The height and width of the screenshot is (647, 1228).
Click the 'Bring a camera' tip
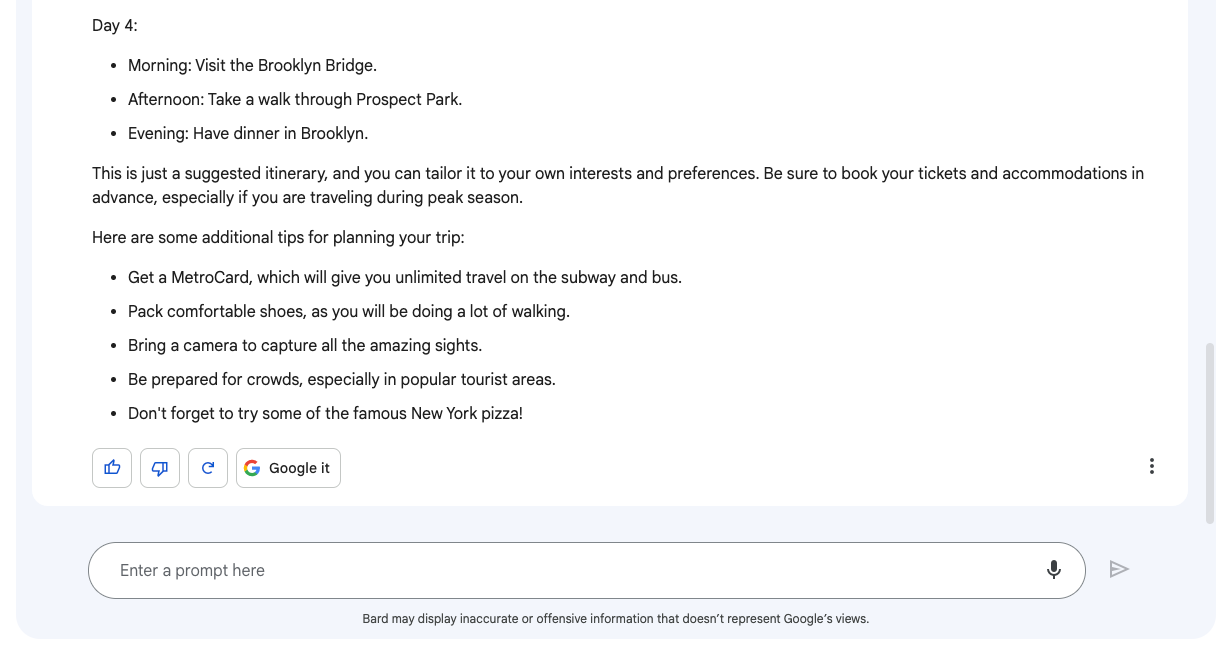(305, 345)
